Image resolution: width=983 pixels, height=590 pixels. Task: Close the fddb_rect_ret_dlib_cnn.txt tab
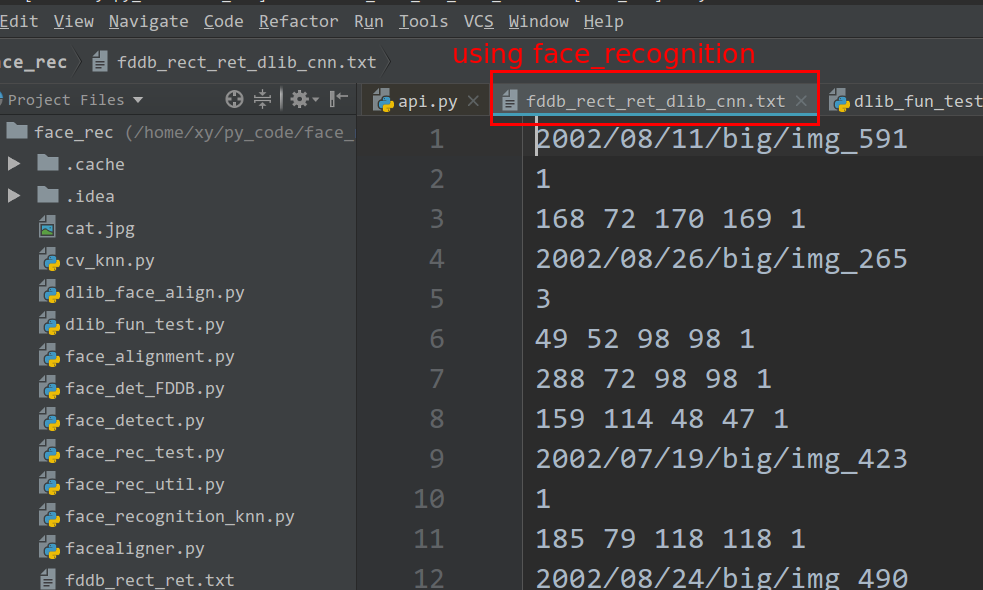point(802,100)
